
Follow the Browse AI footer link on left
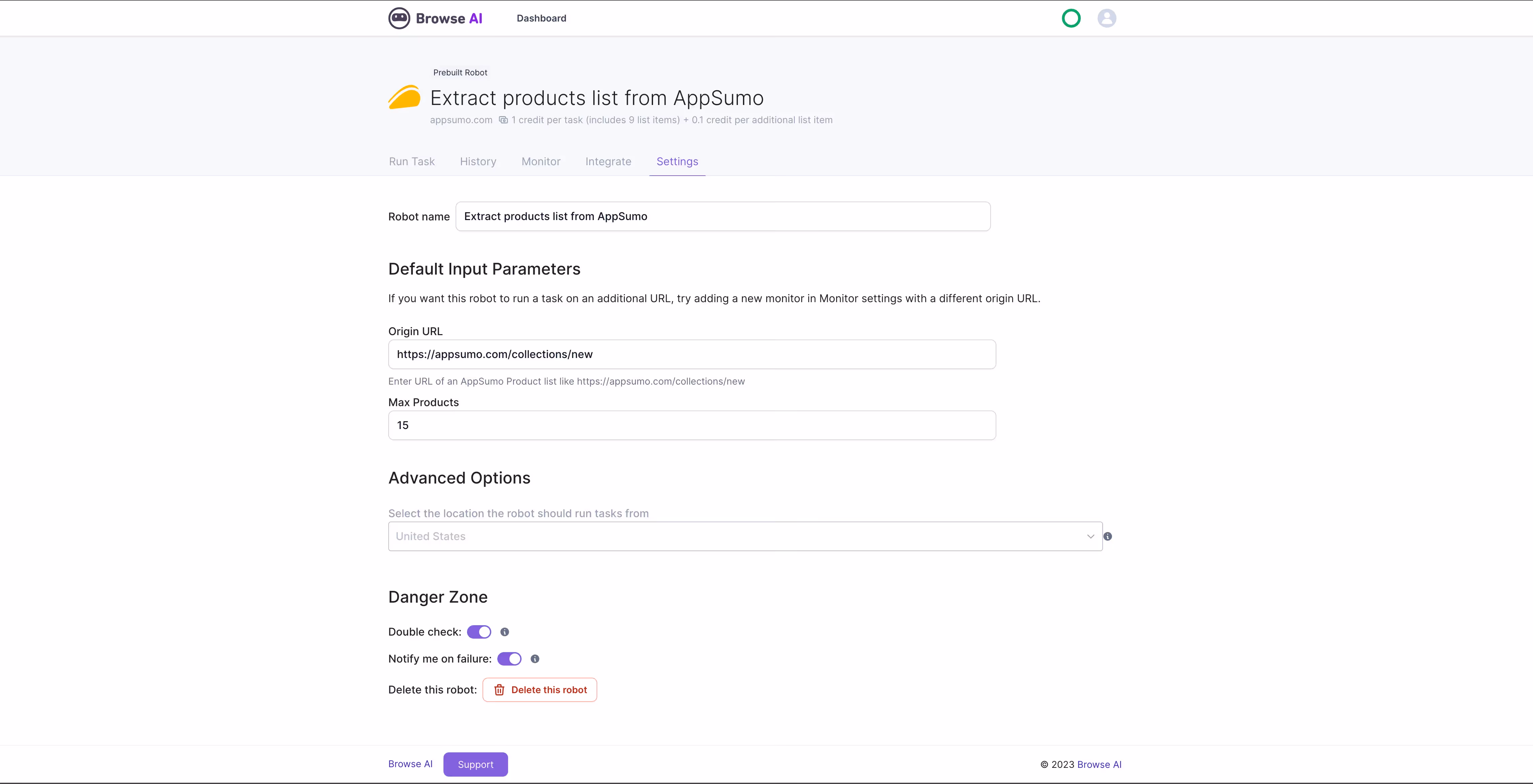coord(410,764)
